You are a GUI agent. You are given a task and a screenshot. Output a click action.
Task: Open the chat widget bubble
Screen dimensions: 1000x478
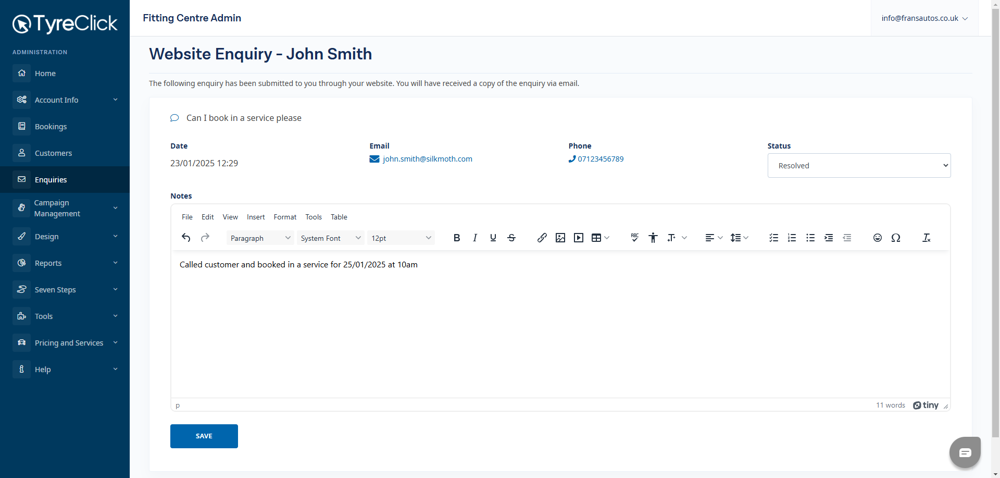[x=964, y=453]
